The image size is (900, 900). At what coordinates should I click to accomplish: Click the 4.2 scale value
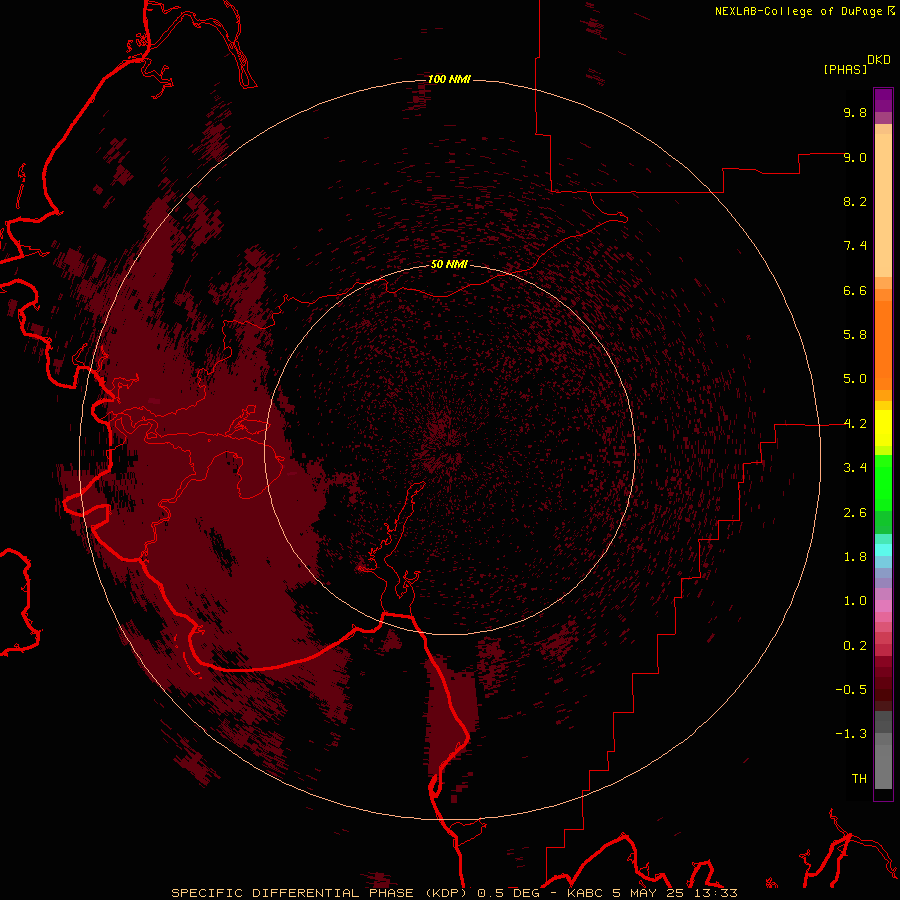coord(855,424)
